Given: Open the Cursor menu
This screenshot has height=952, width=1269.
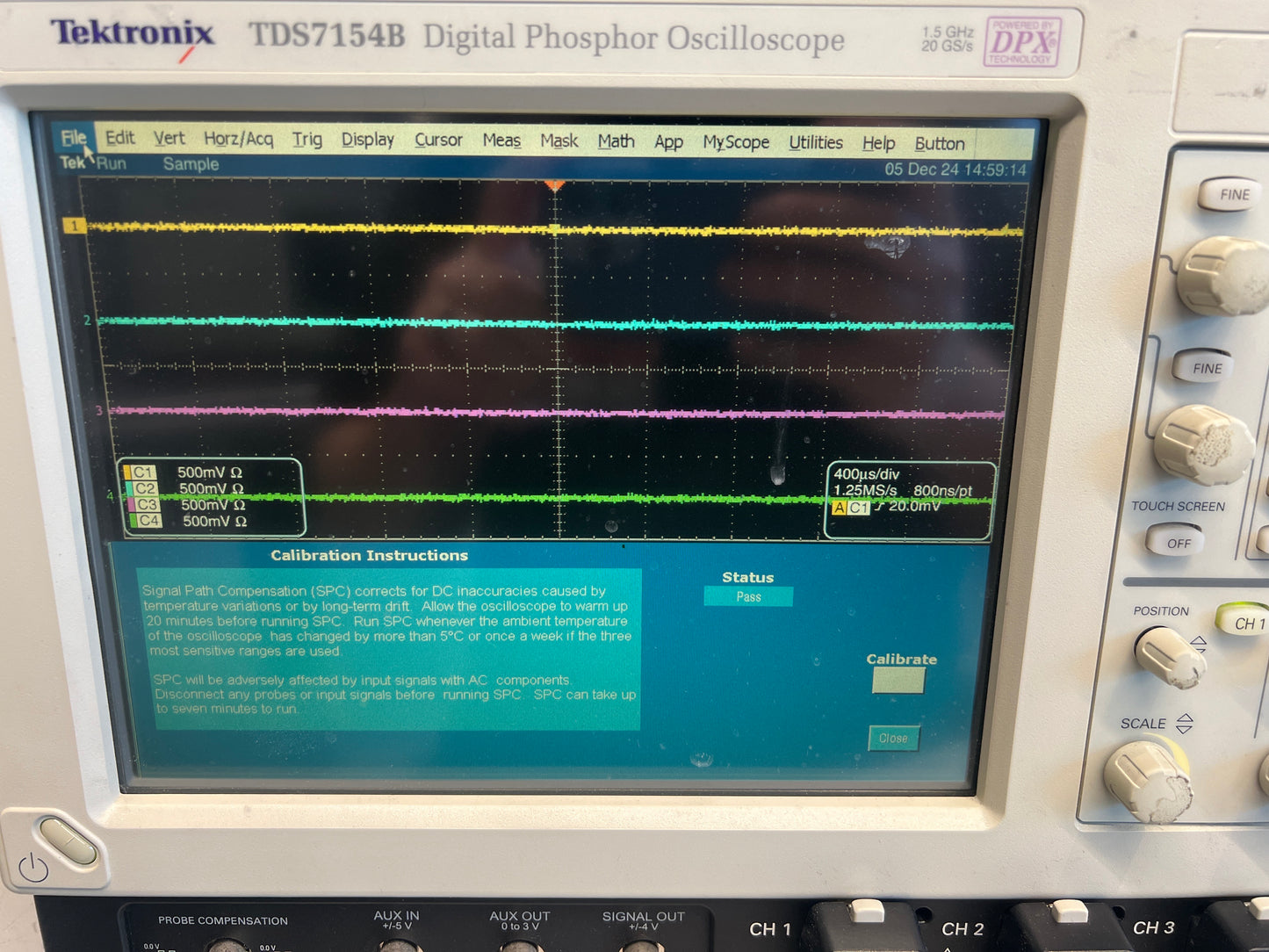Looking at the screenshot, I should 438,141.
